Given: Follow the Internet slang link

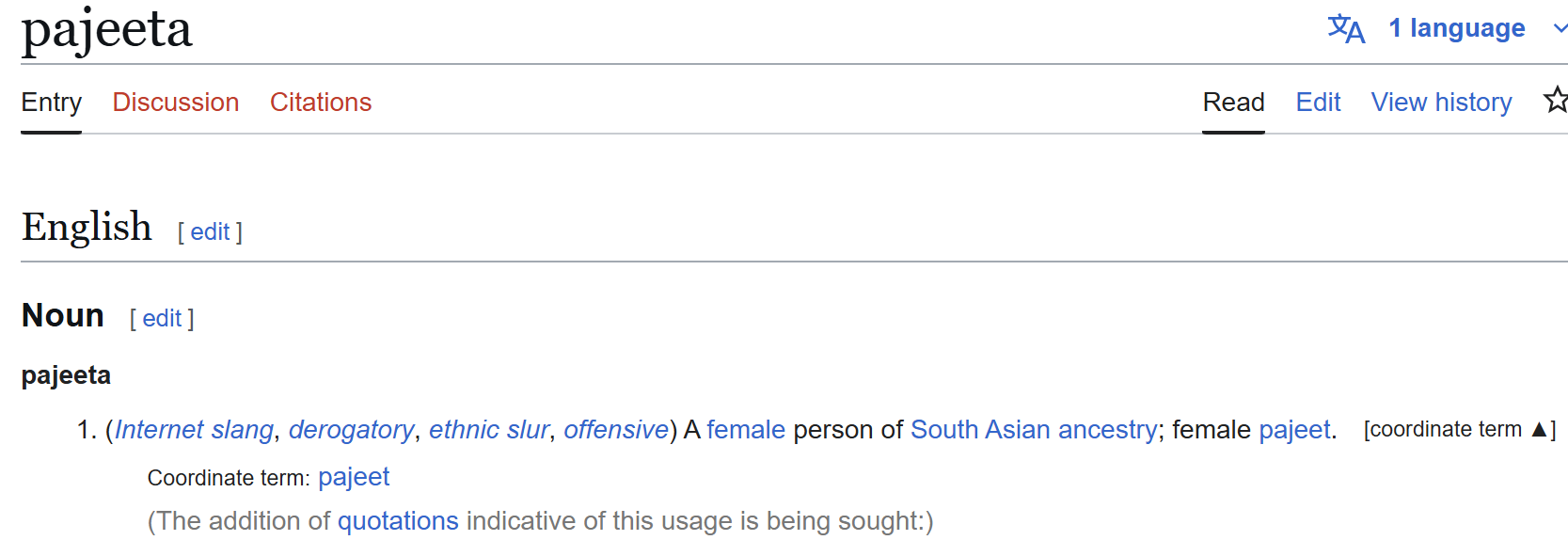Looking at the screenshot, I should tap(194, 430).
